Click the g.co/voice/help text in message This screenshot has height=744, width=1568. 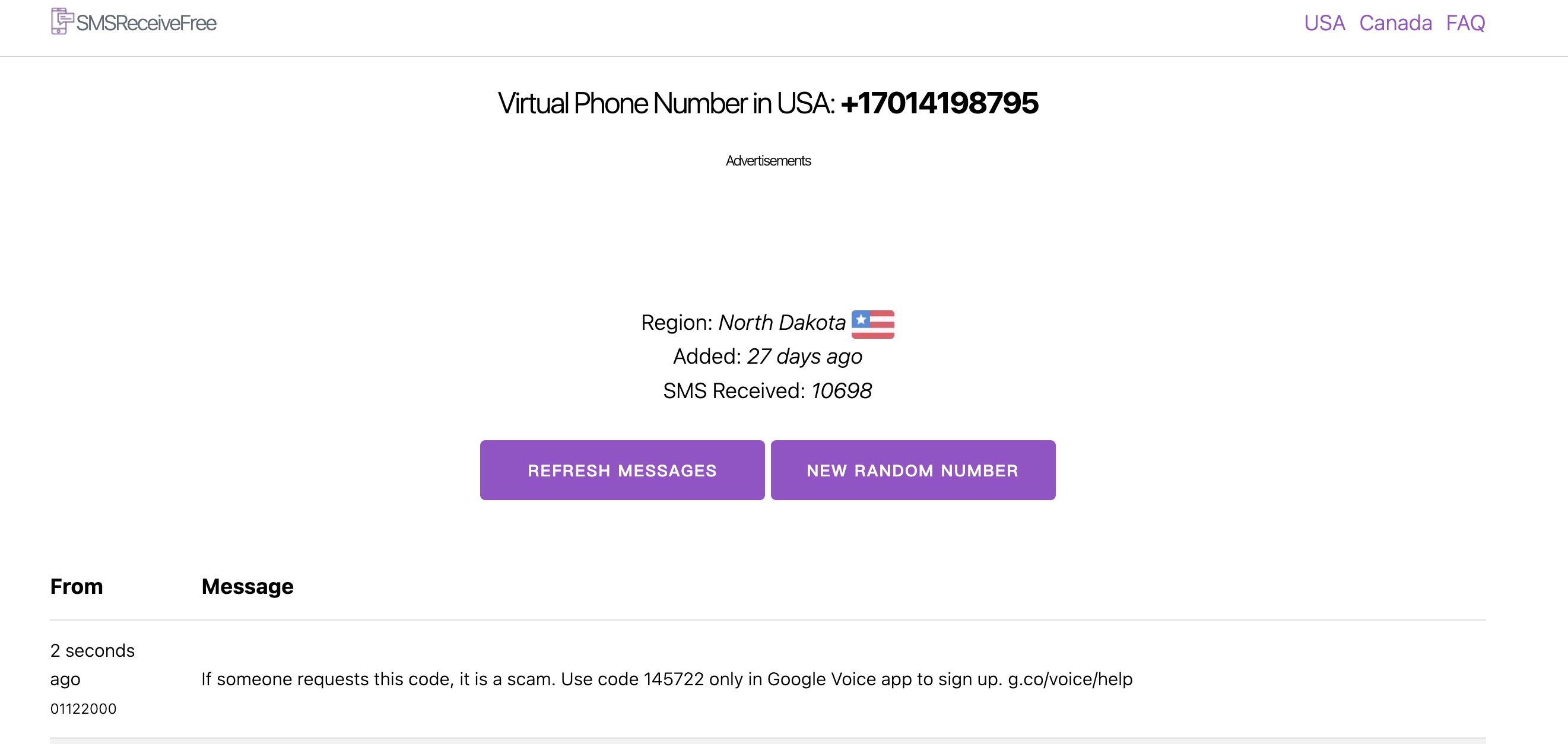click(1069, 679)
